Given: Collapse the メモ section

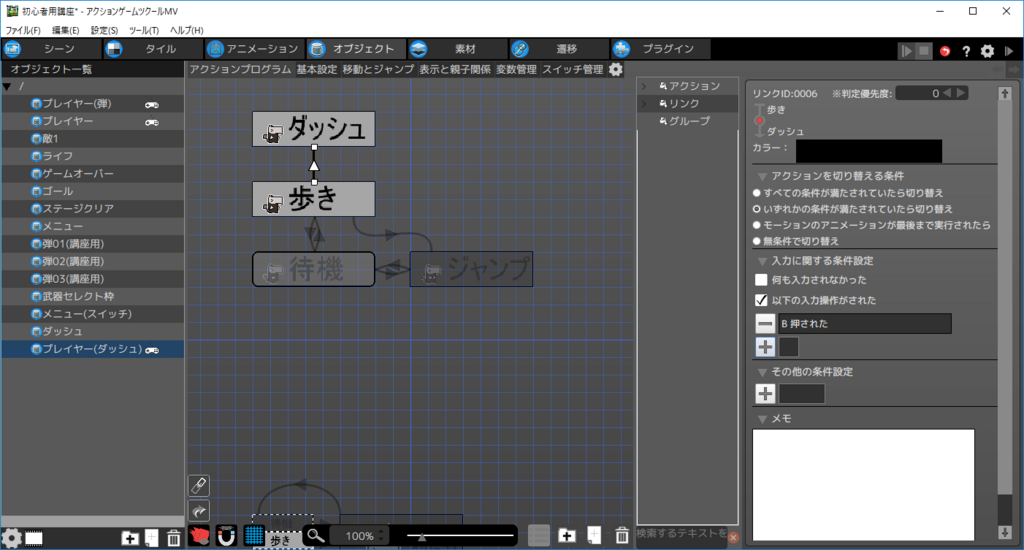Looking at the screenshot, I should point(762,419).
